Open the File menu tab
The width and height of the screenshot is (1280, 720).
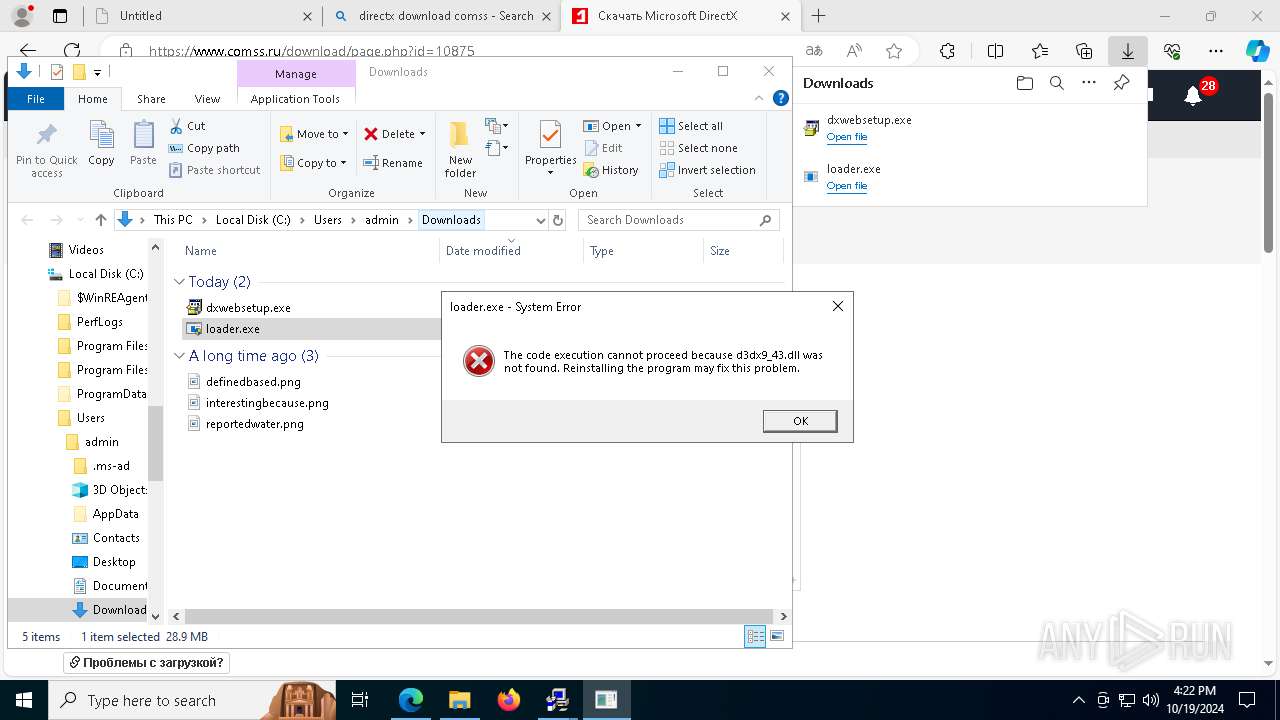36,99
